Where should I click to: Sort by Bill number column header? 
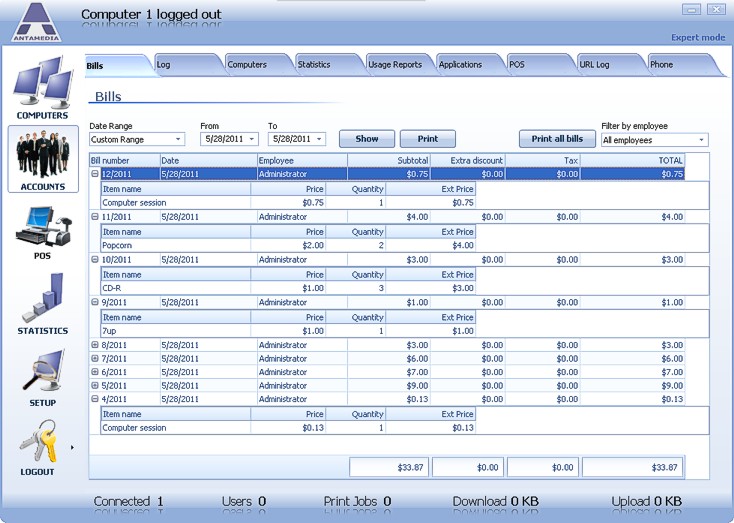(x=125, y=160)
